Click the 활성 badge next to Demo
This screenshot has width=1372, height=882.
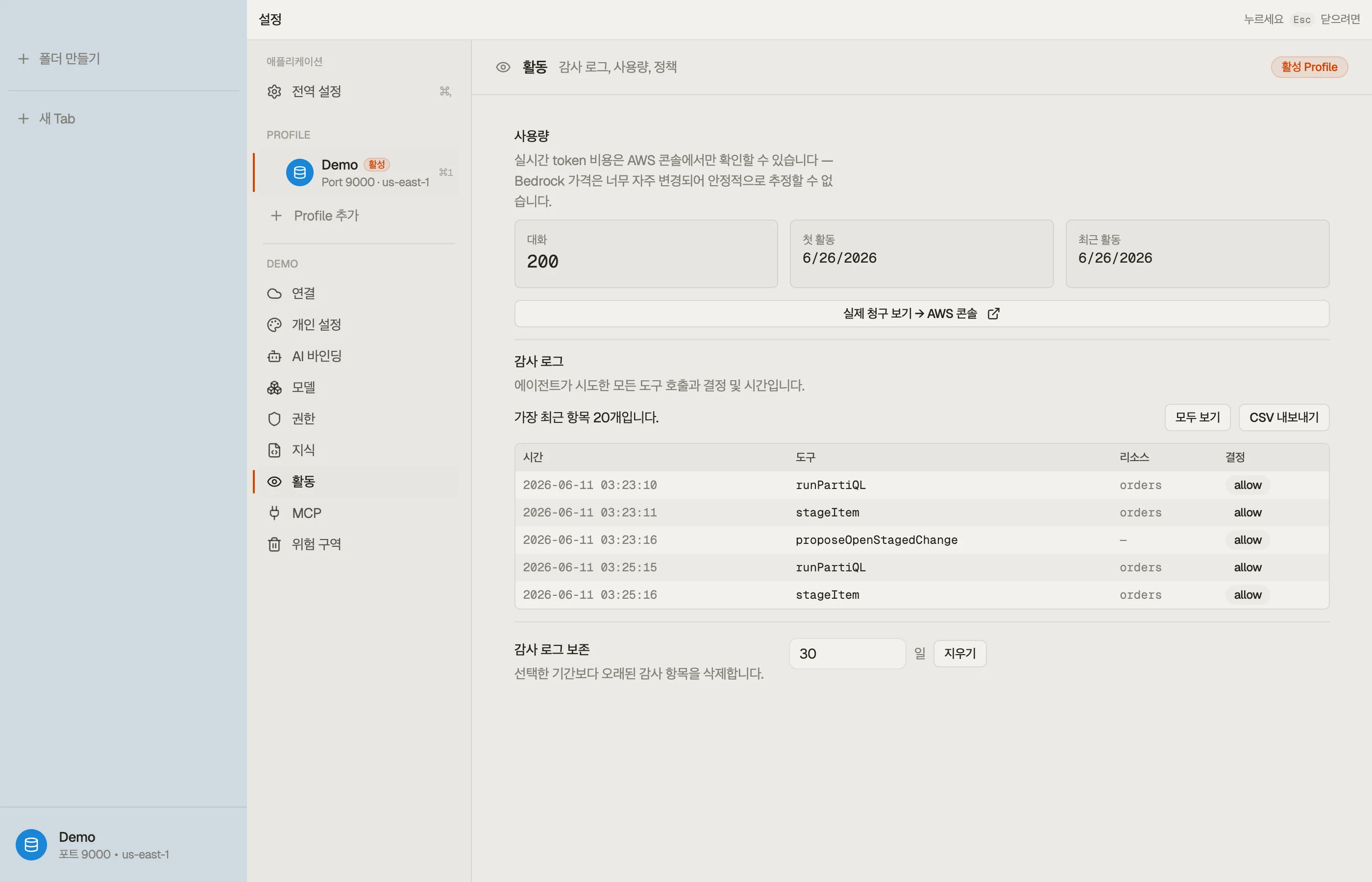(x=376, y=165)
